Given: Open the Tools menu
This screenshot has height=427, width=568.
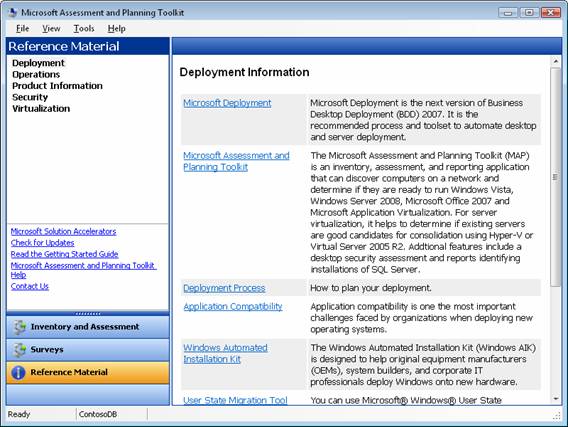Looking at the screenshot, I should tap(84, 29).
